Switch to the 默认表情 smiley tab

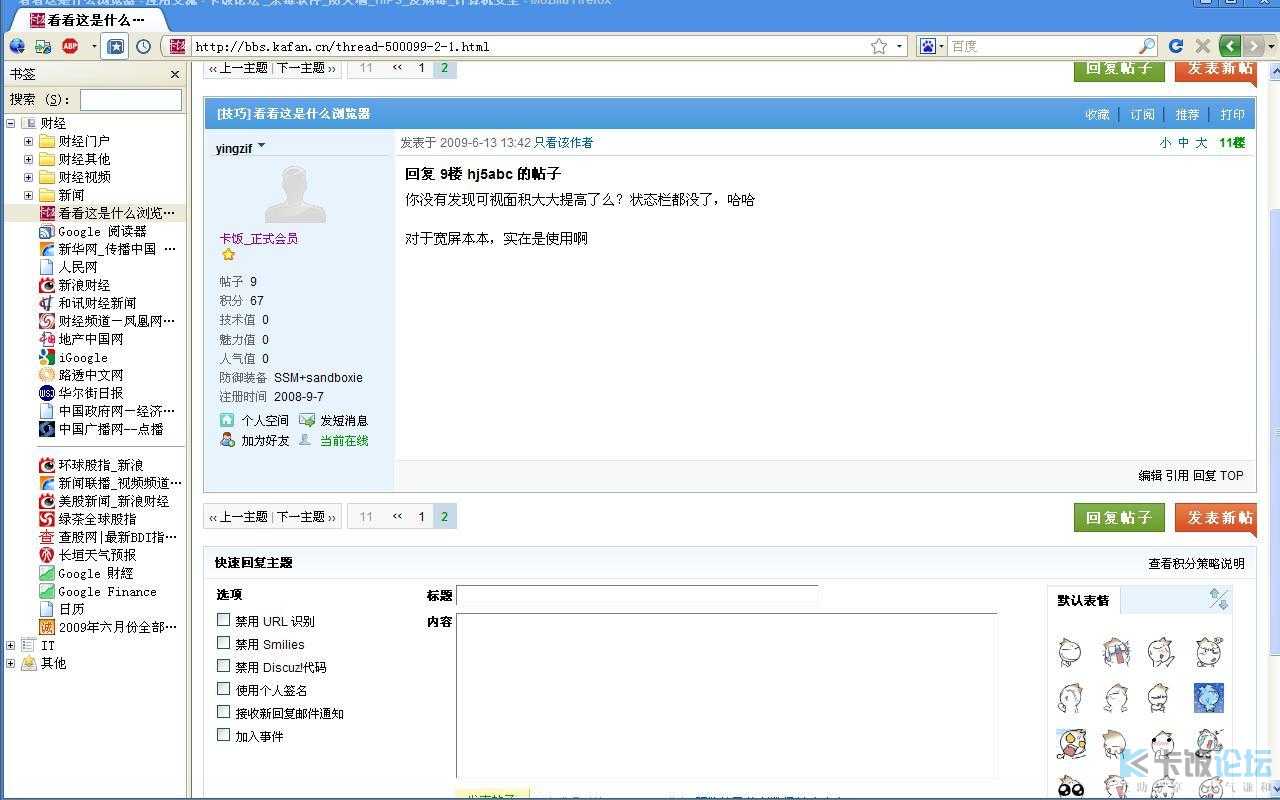[x=1084, y=600]
